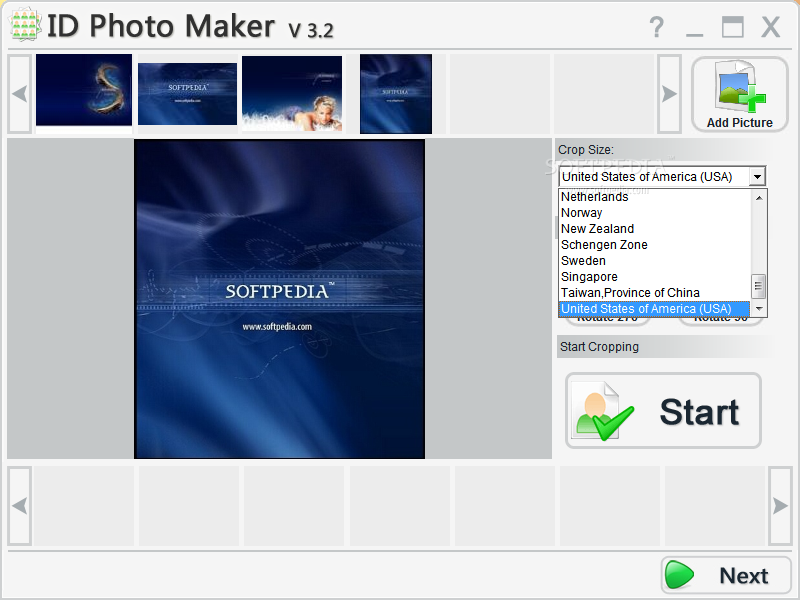
Task: Select the wide Softpedia banner thumbnail
Action: [x=187, y=94]
